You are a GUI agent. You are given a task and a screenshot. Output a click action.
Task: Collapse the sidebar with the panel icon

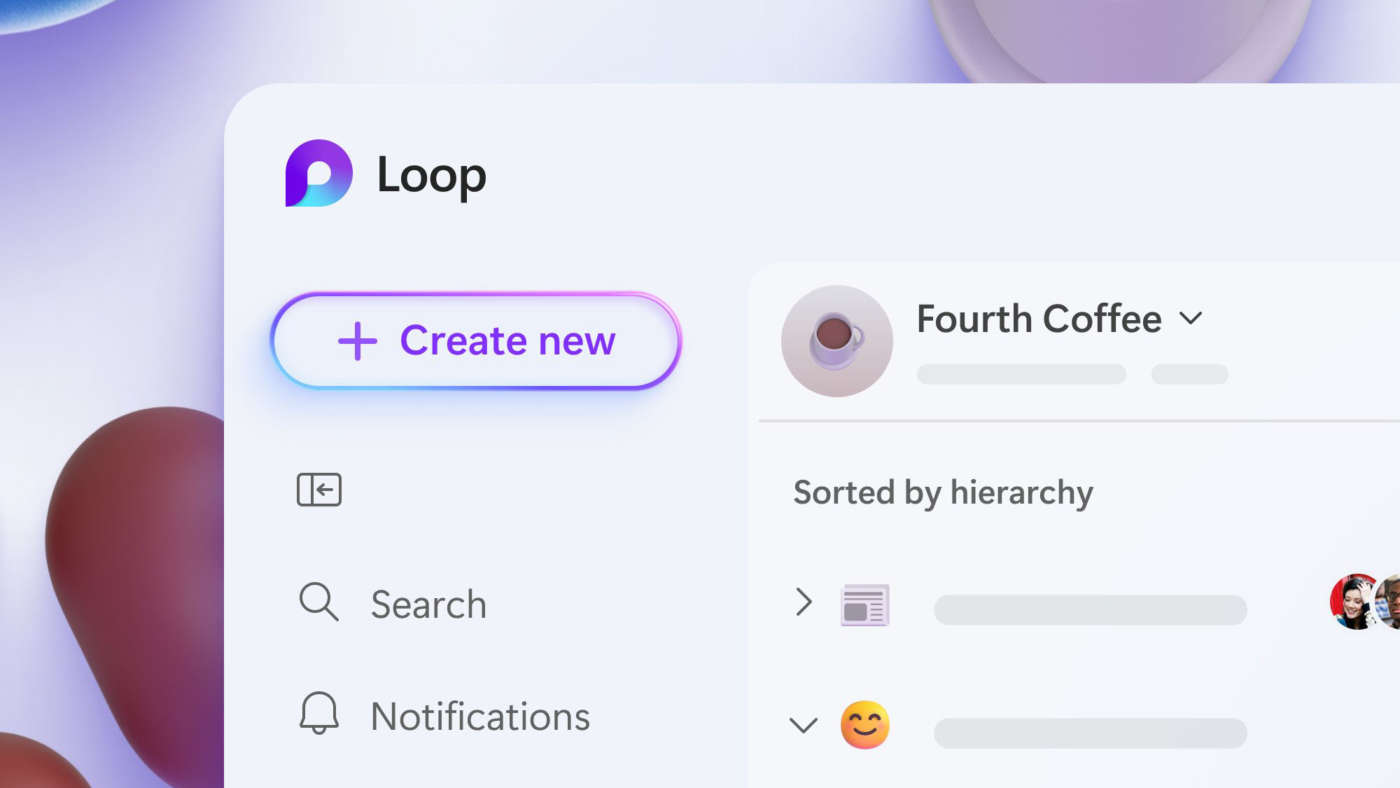319,490
